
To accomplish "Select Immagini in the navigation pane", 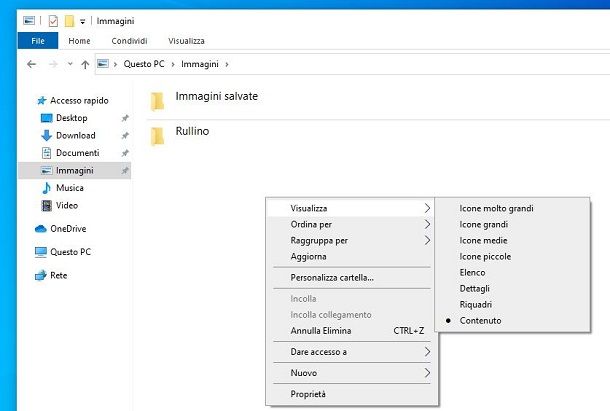I will coord(75,170).
